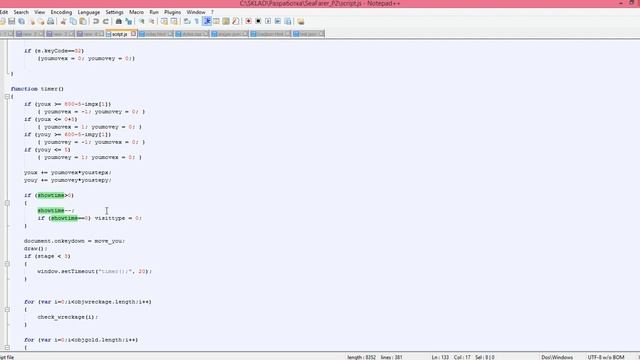Toggle the function list icon
The height and width of the screenshot is (360, 640).
[x=236, y=21]
